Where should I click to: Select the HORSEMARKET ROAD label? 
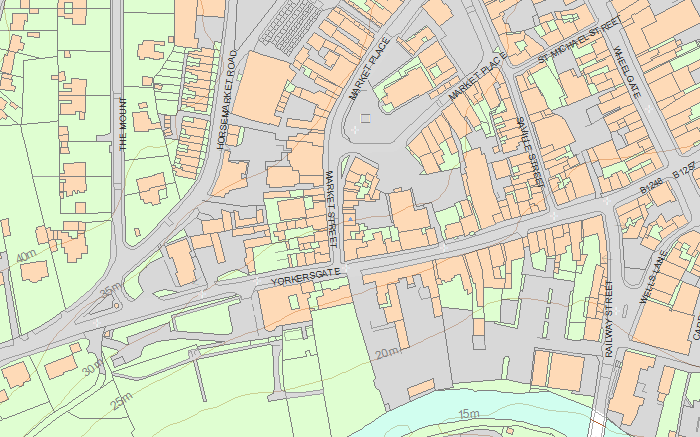[x=227, y=99]
